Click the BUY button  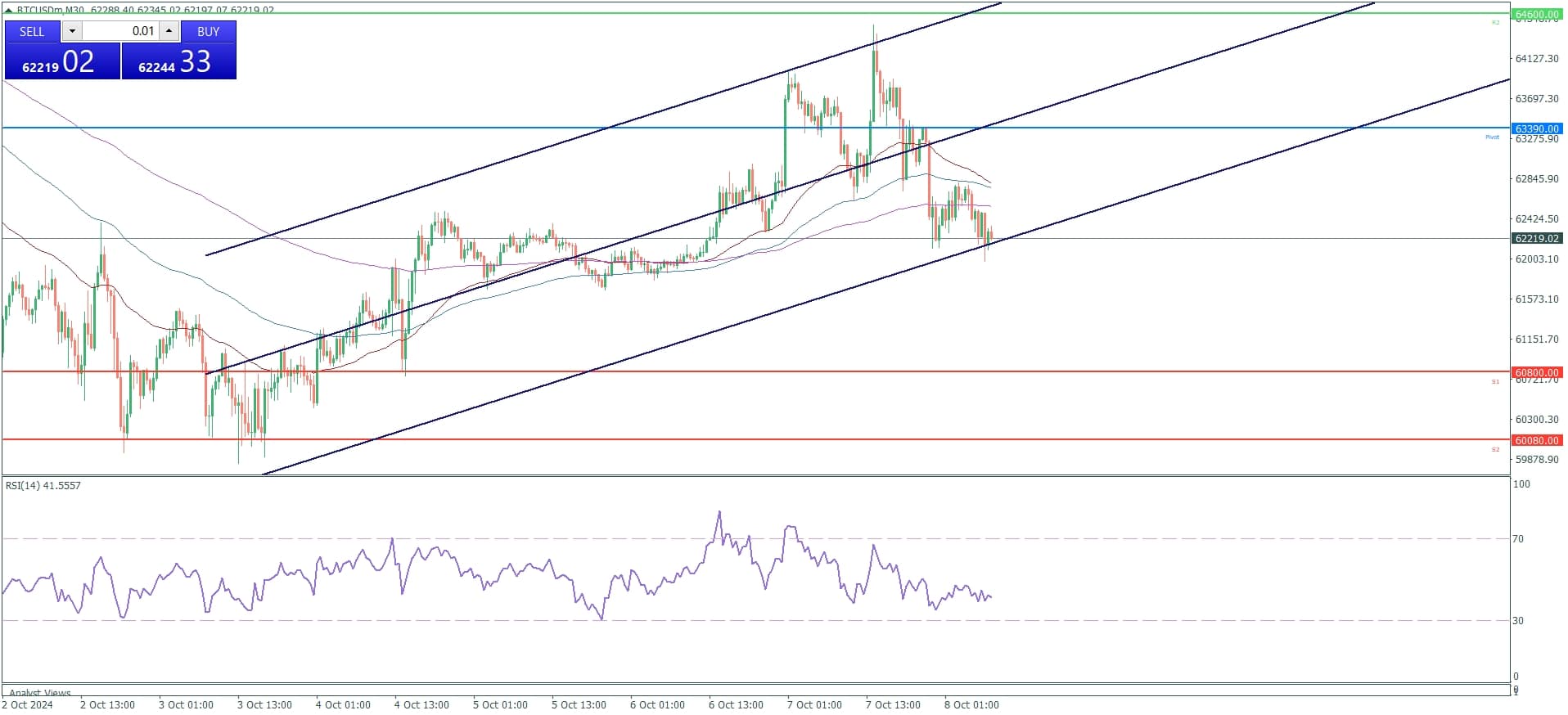pyautogui.click(x=208, y=31)
